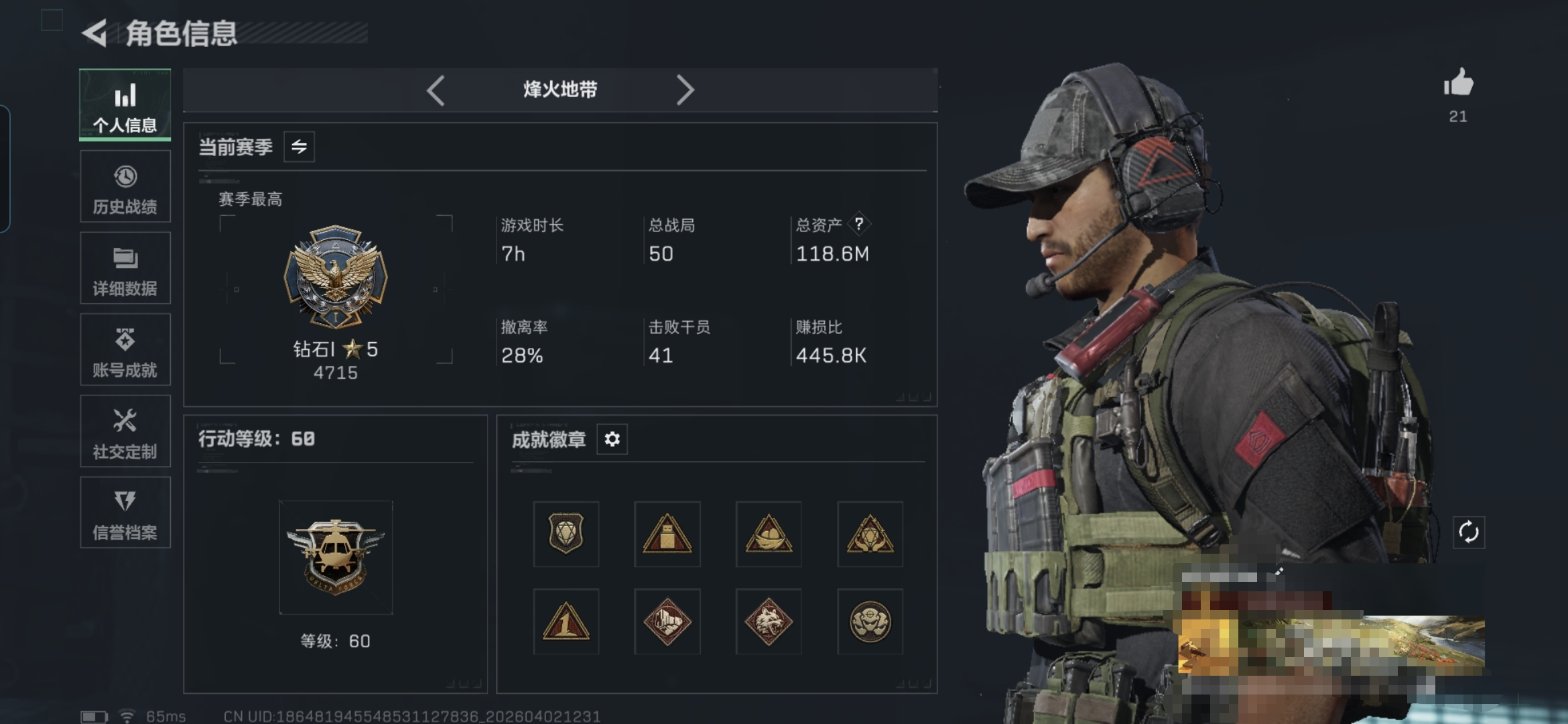Switch to next mode with right chevron
Viewport: 1568px width, 724px height.
pyautogui.click(x=685, y=90)
